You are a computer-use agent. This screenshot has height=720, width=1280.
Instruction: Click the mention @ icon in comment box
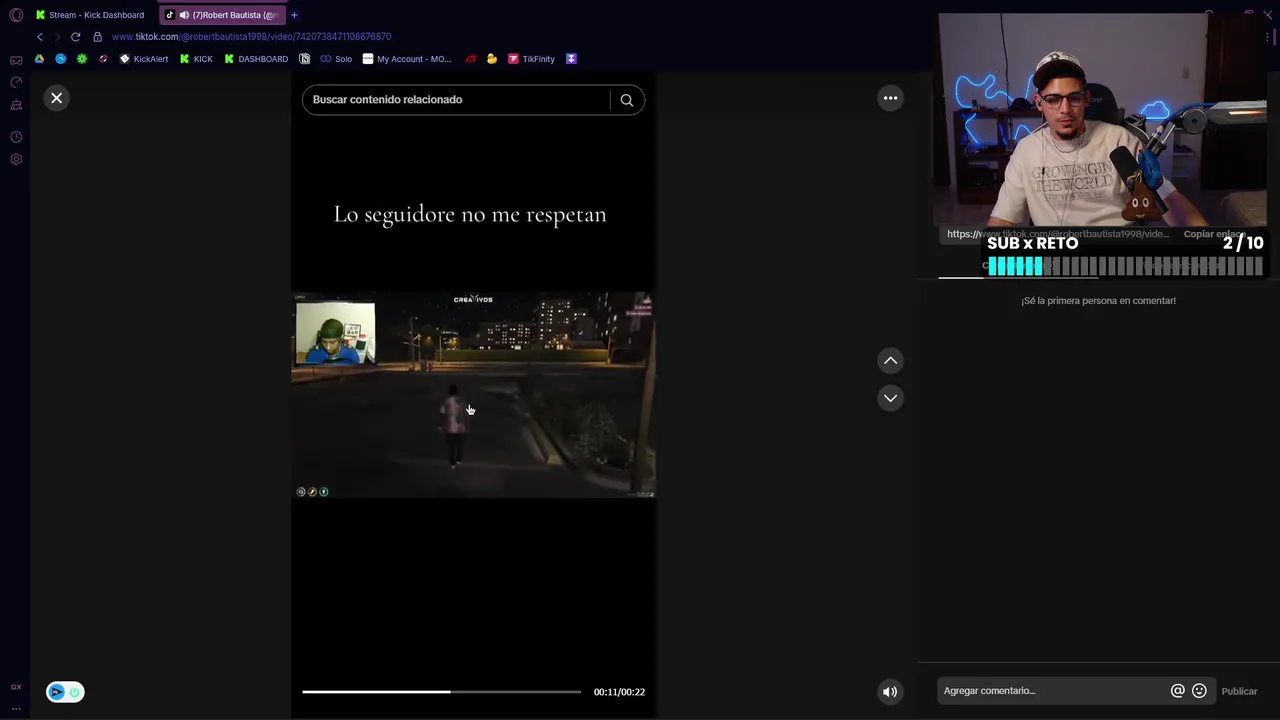(1178, 691)
